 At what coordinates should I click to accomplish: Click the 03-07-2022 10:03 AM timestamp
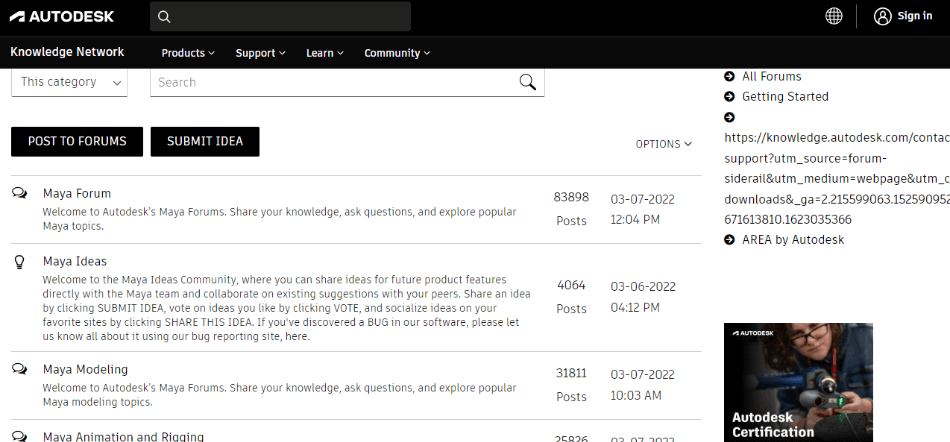pos(642,385)
